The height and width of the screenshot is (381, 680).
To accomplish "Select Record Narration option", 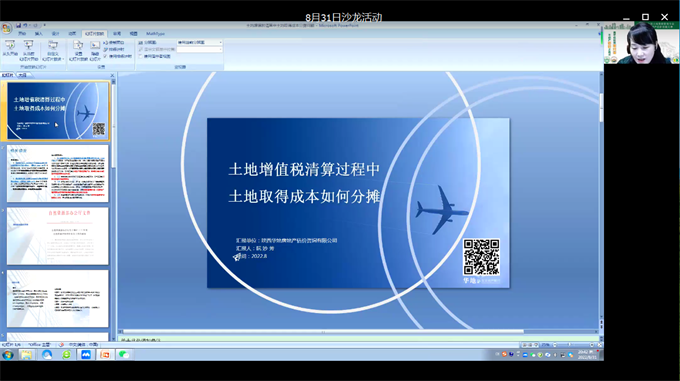I will tap(114, 42).
